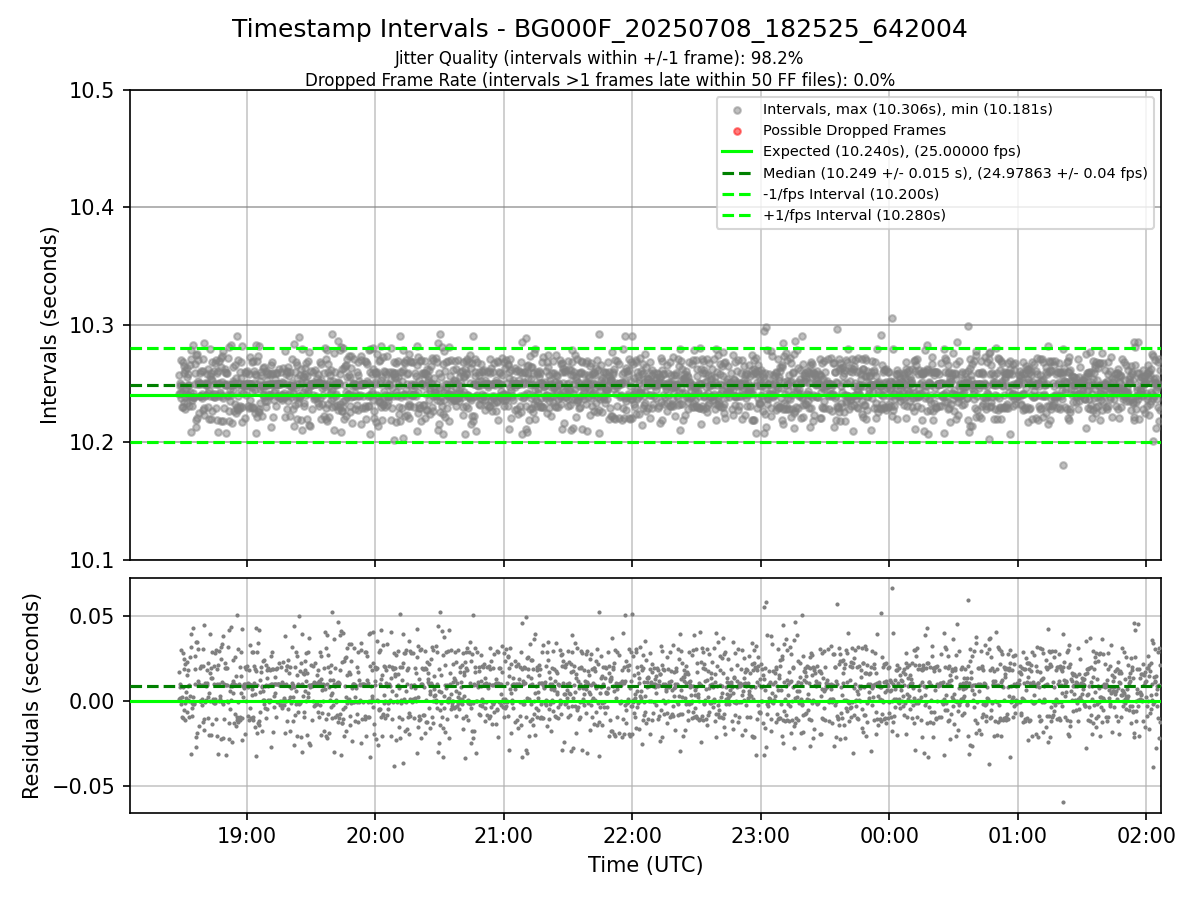Click the minimum interval outlier point near 10.18s

point(1063,465)
